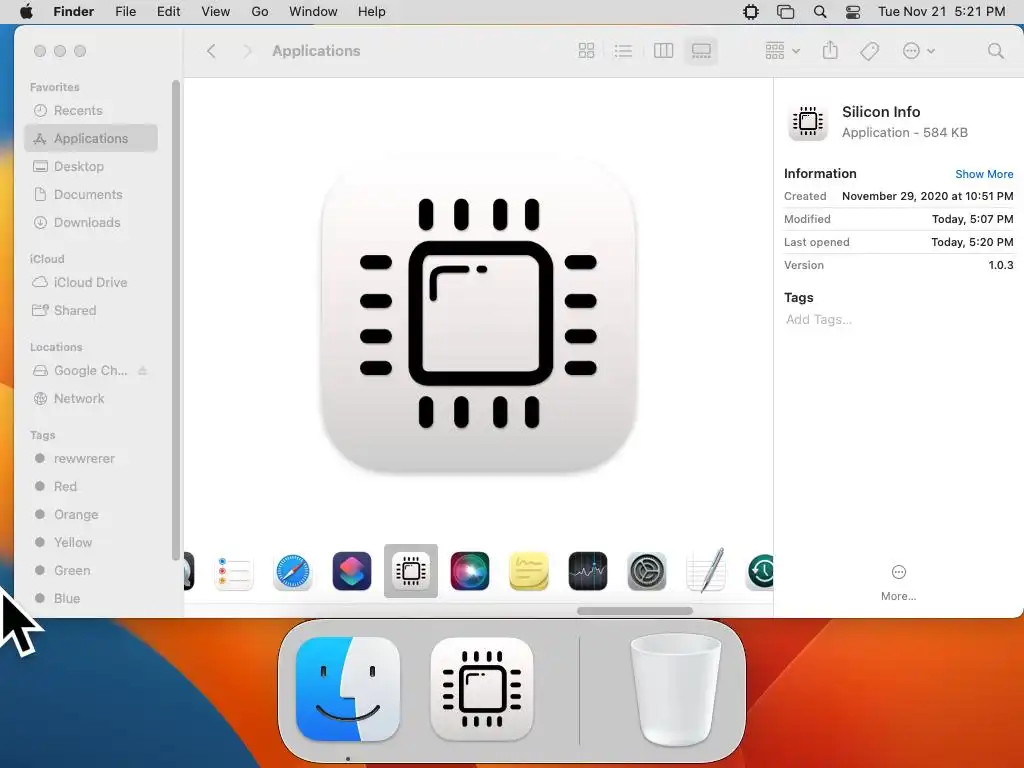1024x768 pixels.
Task: Click the Finder window search icon
Action: click(995, 51)
